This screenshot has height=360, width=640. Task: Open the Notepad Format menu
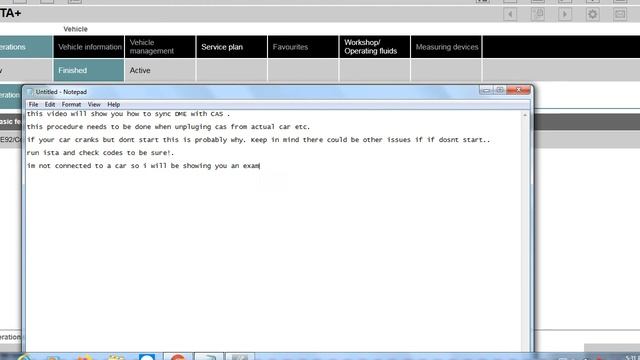(x=71, y=104)
